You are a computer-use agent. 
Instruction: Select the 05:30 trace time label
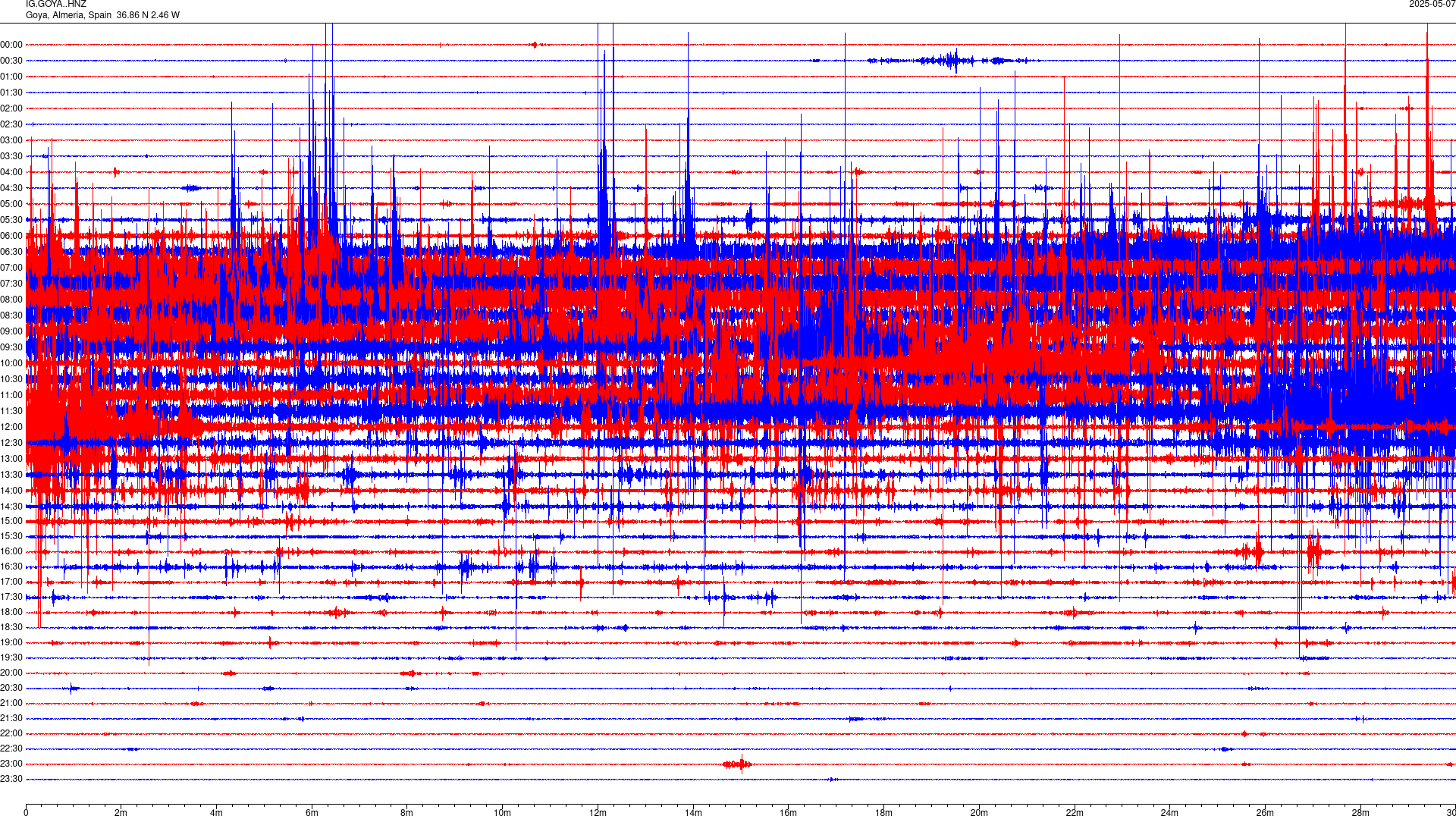click(11, 220)
